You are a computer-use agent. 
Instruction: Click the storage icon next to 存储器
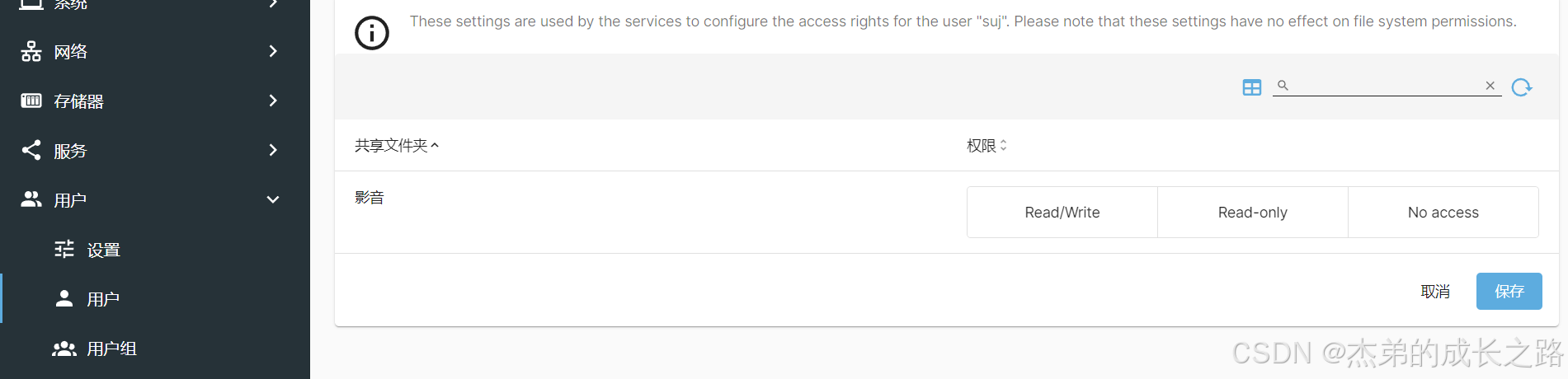point(31,101)
